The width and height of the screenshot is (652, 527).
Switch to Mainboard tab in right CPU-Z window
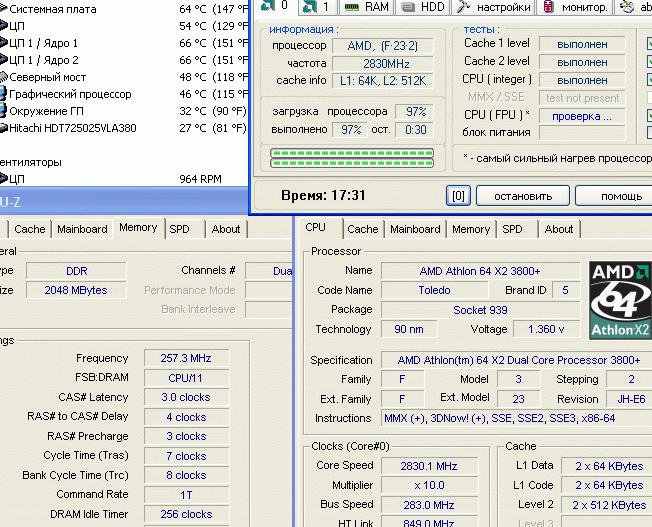coord(415,229)
